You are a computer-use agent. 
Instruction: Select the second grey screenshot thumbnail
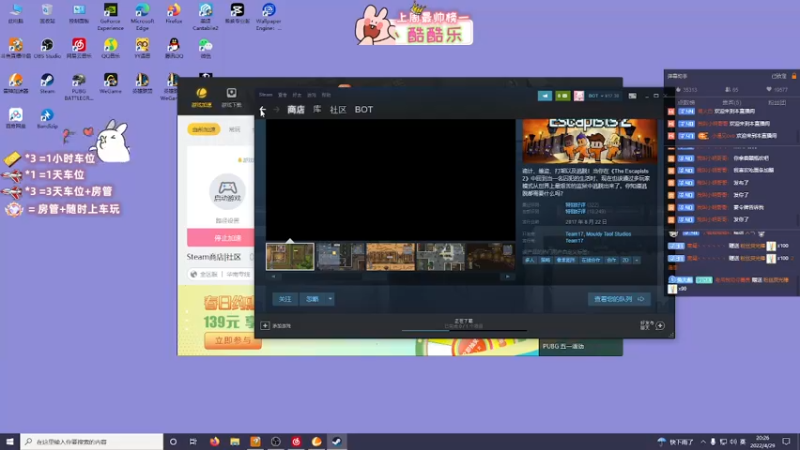point(340,257)
